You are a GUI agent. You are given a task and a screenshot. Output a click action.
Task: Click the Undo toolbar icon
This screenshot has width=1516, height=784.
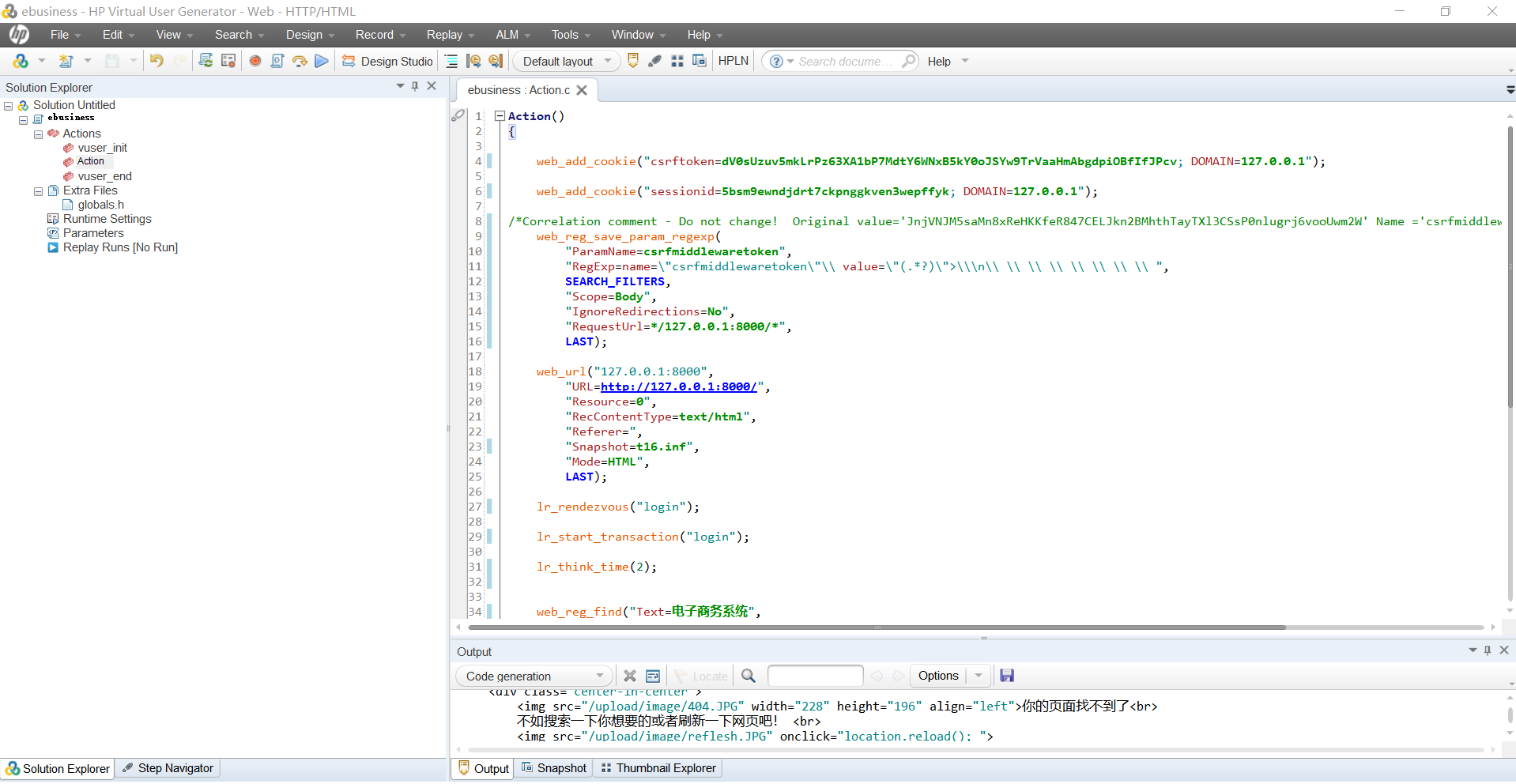(157, 61)
